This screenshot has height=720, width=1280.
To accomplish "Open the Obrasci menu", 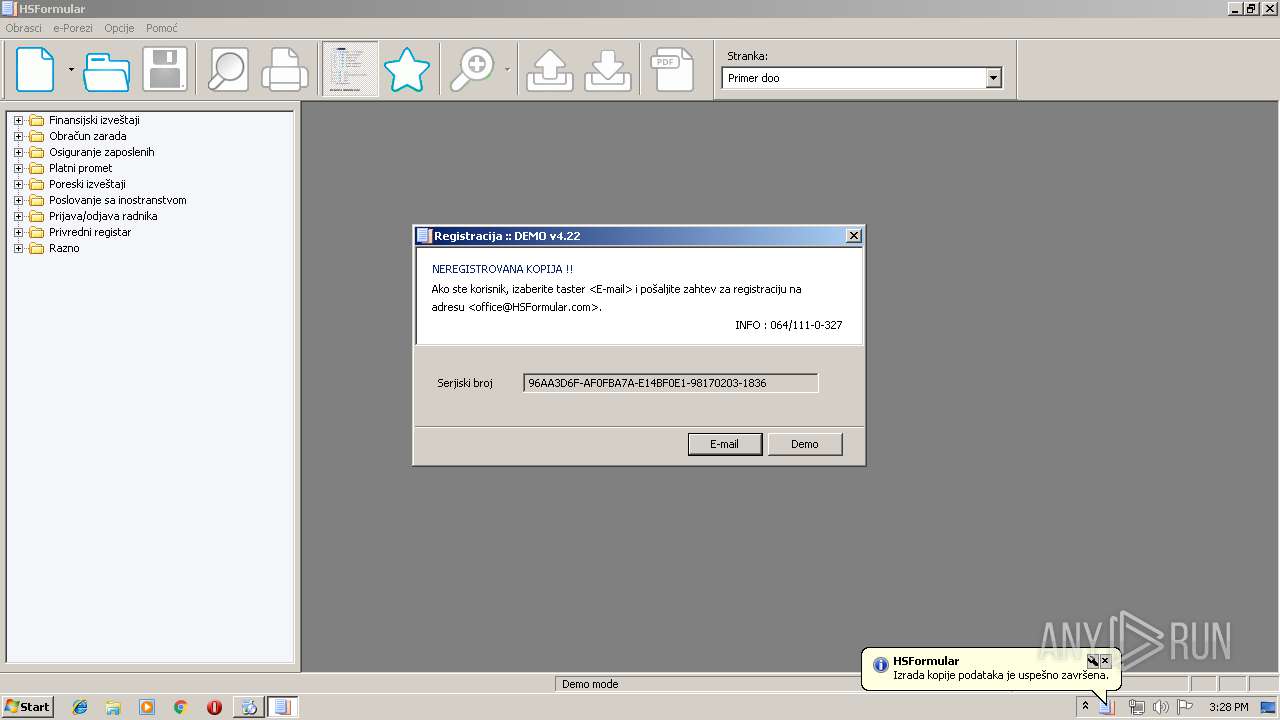I will [24, 28].
